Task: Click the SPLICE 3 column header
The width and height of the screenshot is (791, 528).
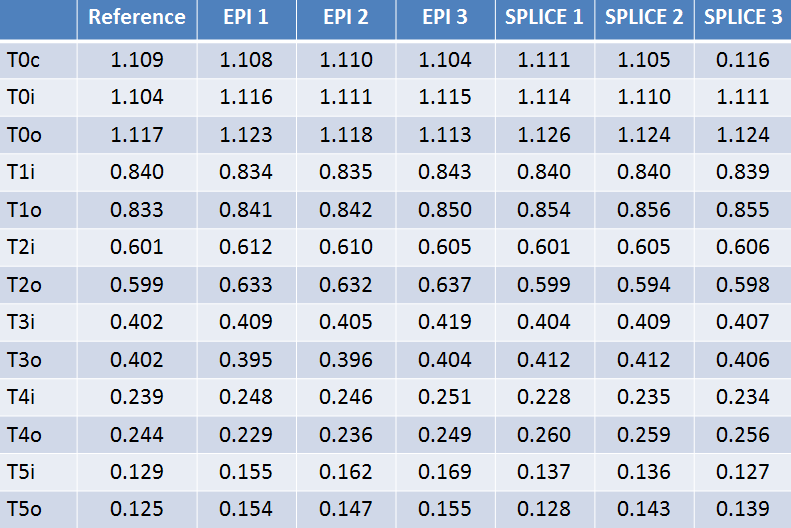Action: click(x=743, y=18)
